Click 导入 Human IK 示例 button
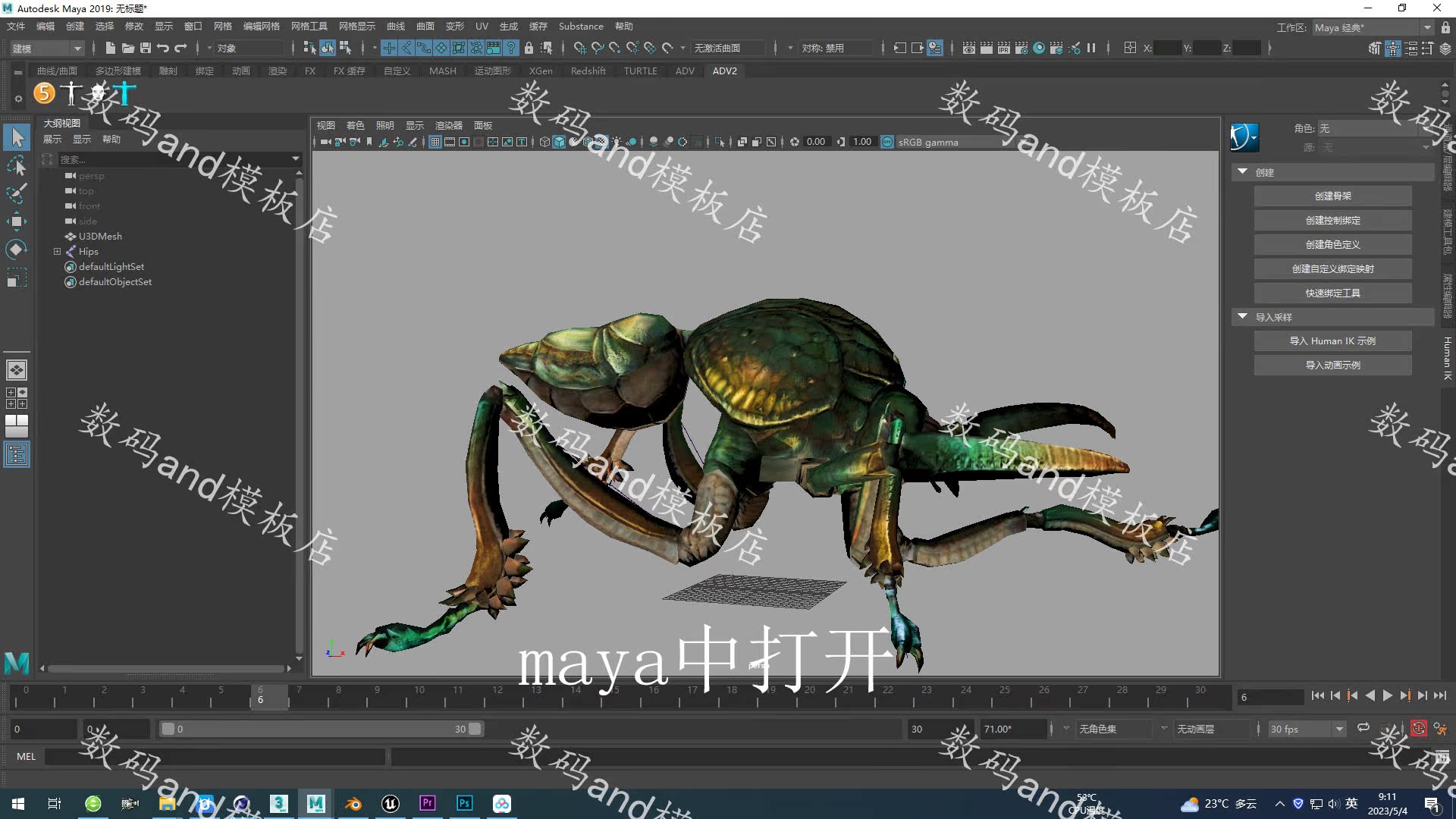1456x819 pixels. pos(1332,340)
